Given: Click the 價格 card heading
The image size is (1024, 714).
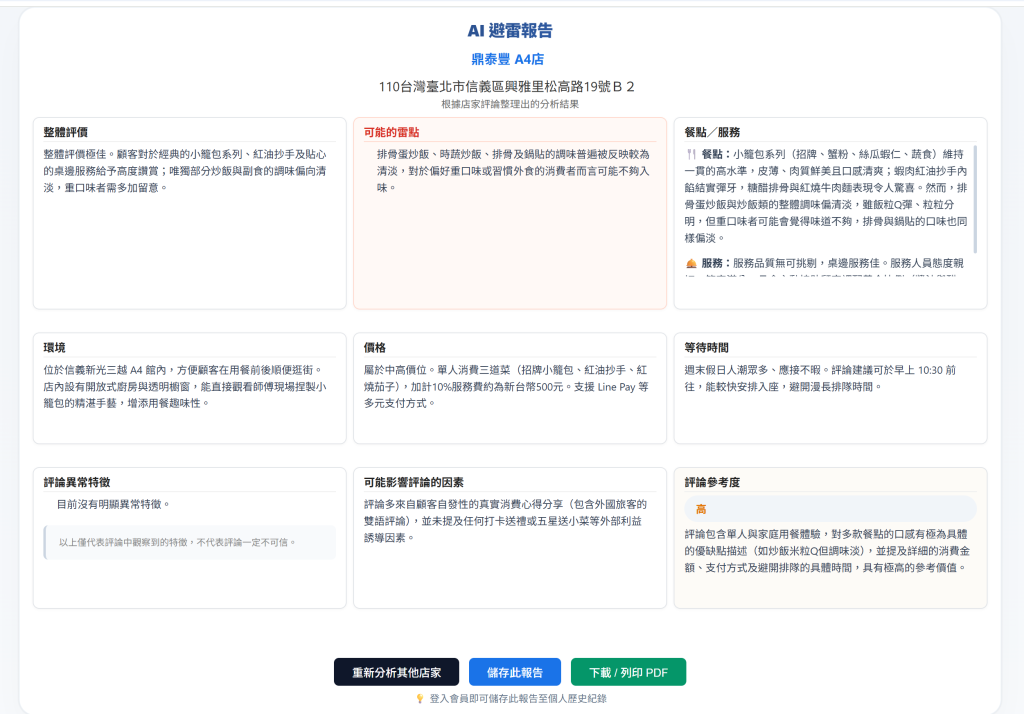Looking at the screenshot, I should (x=375, y=348).
